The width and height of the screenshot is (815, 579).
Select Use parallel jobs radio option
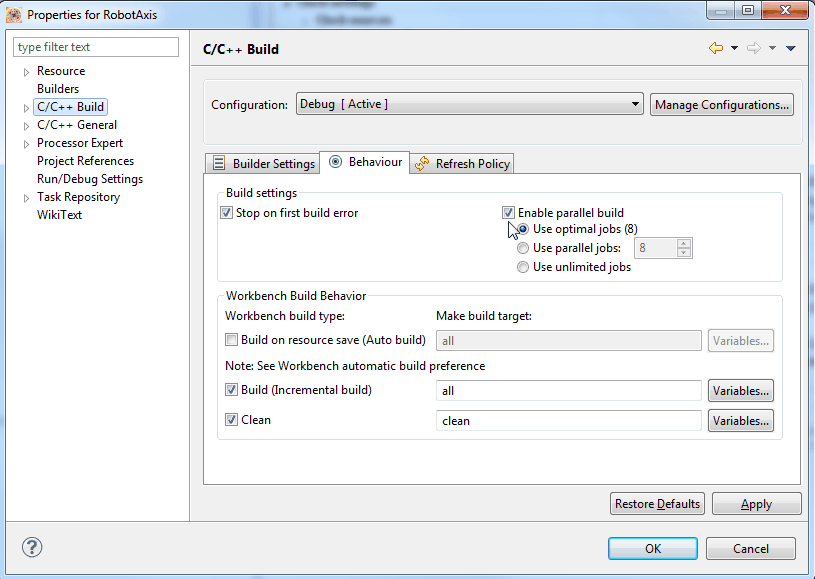point(523,248)
